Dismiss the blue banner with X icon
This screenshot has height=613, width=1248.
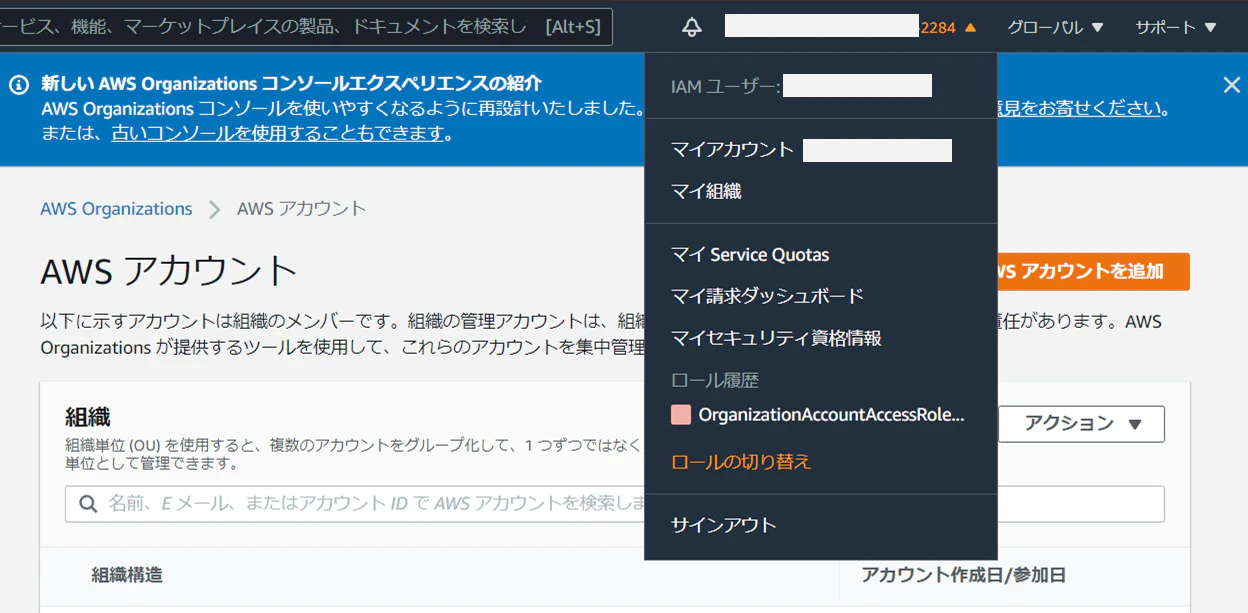[1232, 85]
